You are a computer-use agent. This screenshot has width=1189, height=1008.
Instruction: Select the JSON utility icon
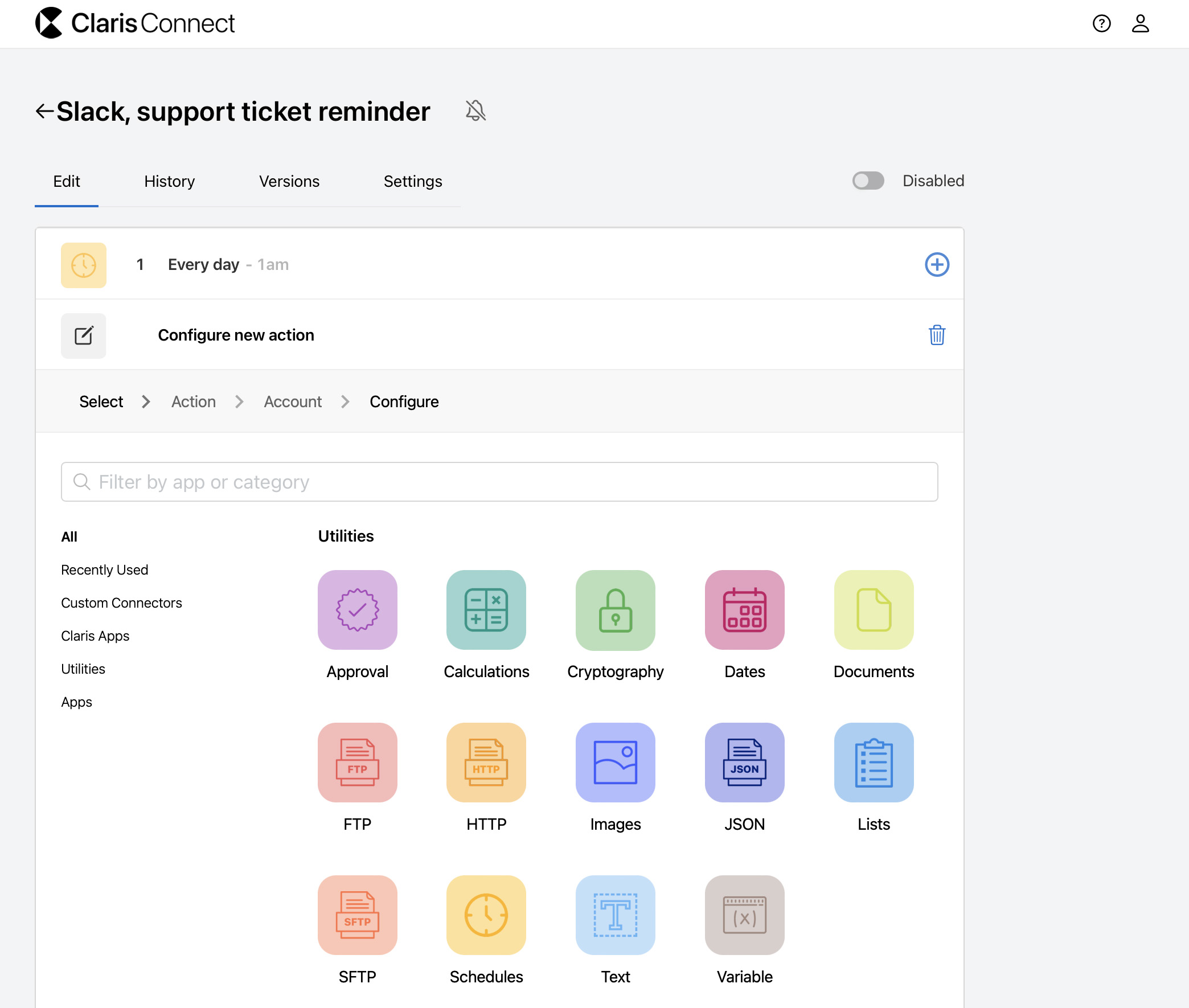[x=744, y=763]
